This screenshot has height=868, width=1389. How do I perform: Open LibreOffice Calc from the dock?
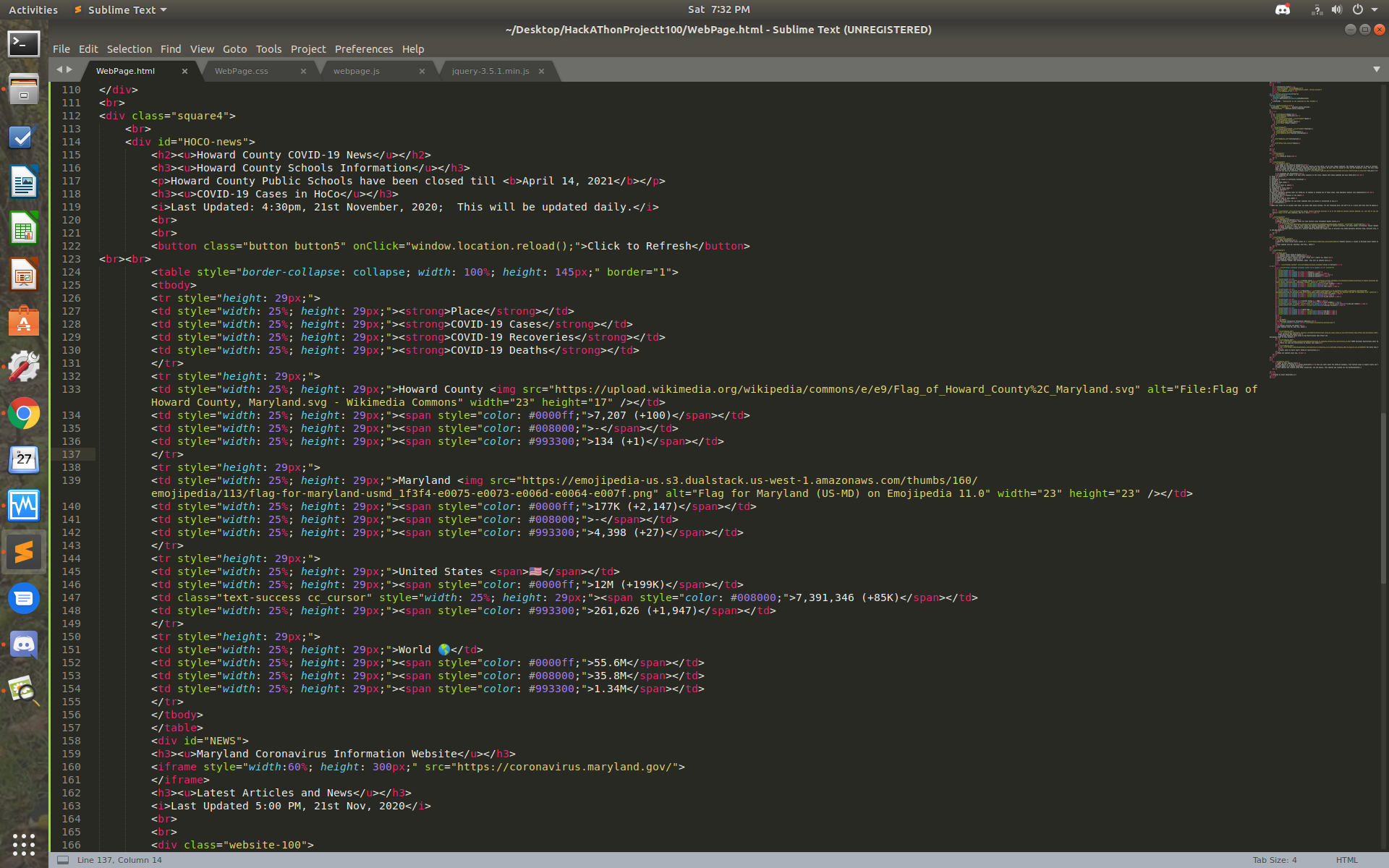coord(24,229)
